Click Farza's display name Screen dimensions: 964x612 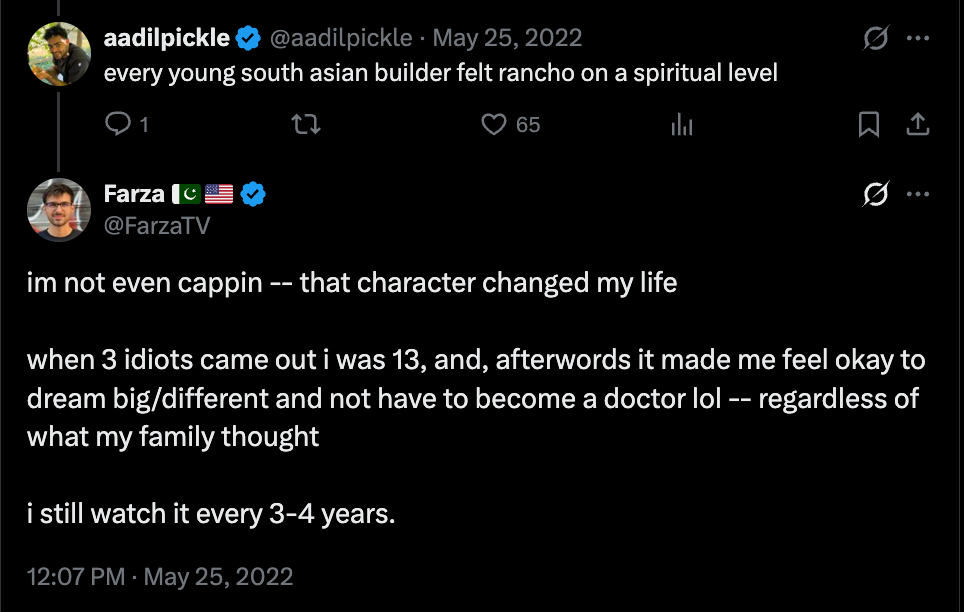tap(134, 194)
